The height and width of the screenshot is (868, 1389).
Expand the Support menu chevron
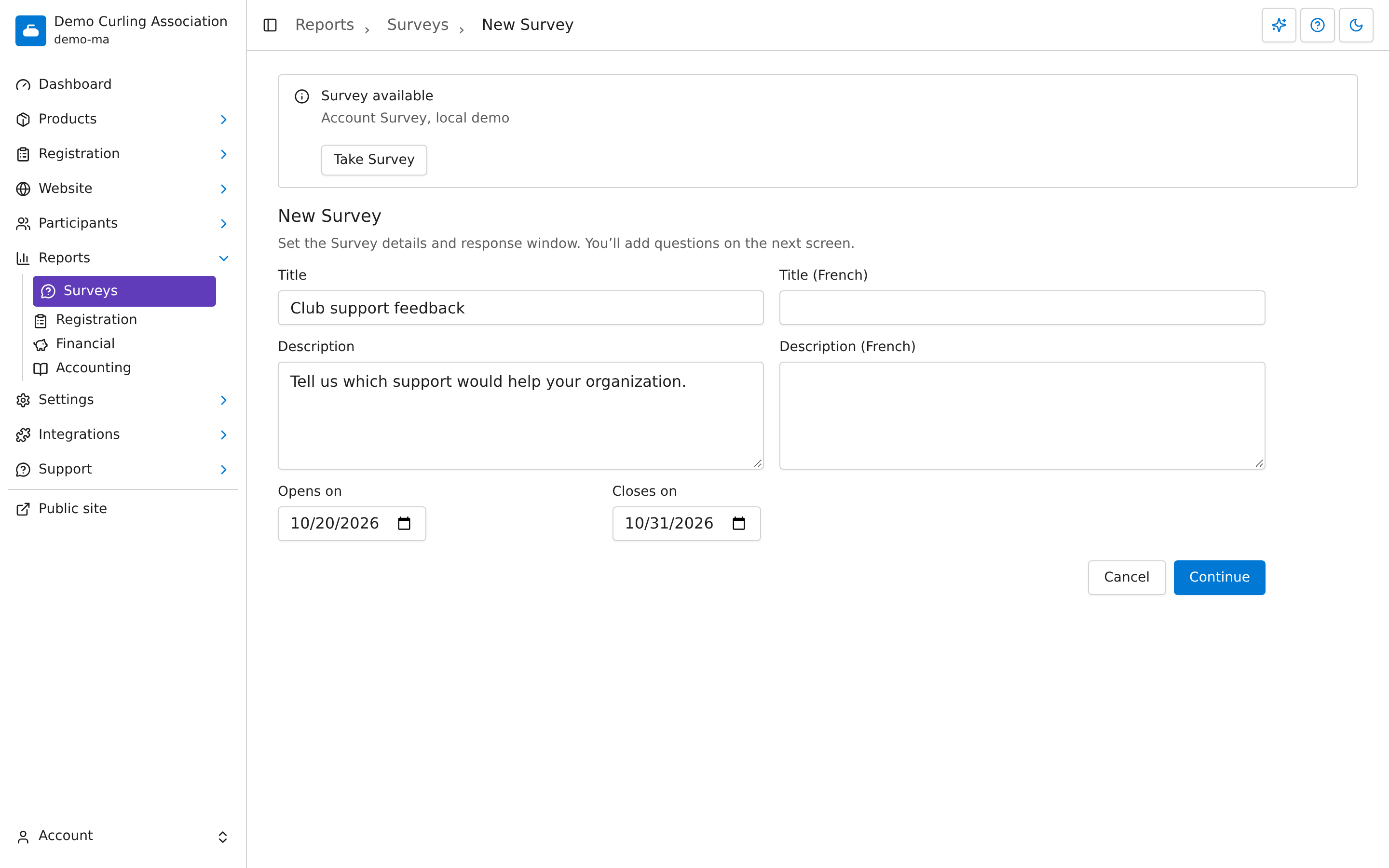click(x=224, y=470)
